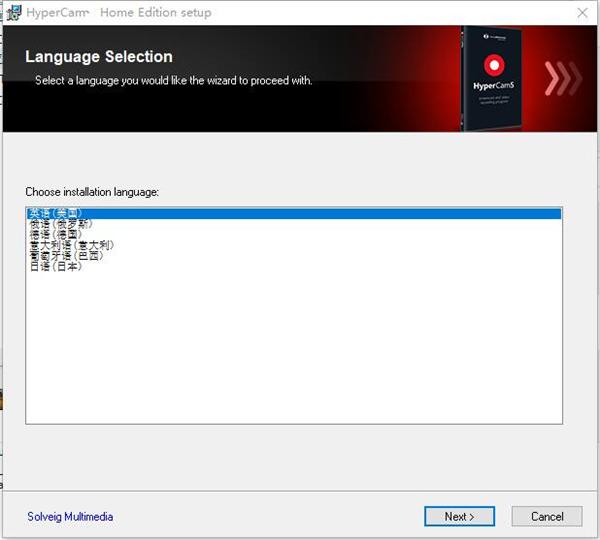Click the 'Choose installation language:' label
Image resolution: width=600 pixels, height=540 pixels.
[92, 192]
